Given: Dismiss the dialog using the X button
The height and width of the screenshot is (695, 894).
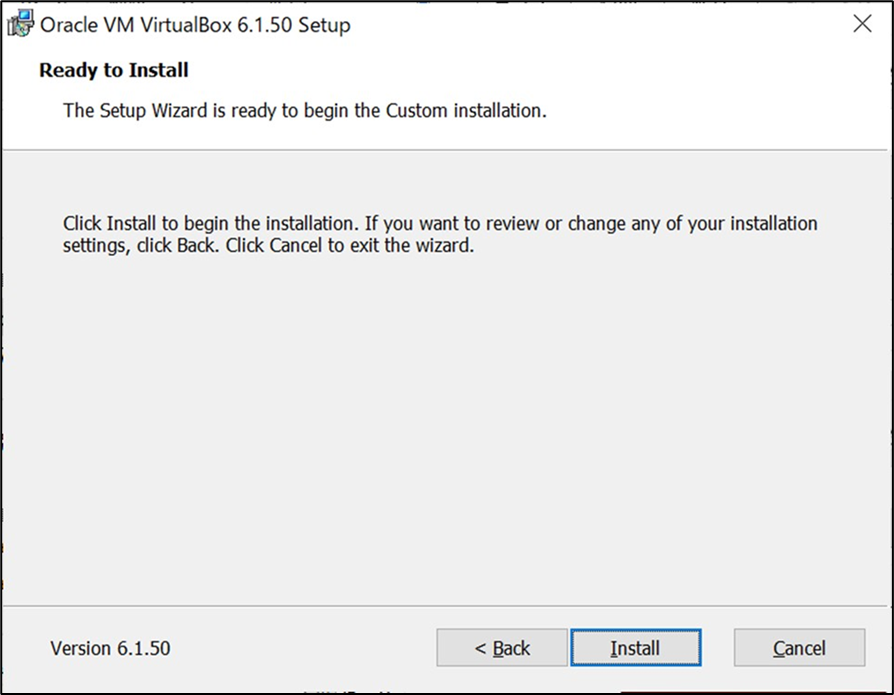Looking at the screenshot, I should click(862, 24).
